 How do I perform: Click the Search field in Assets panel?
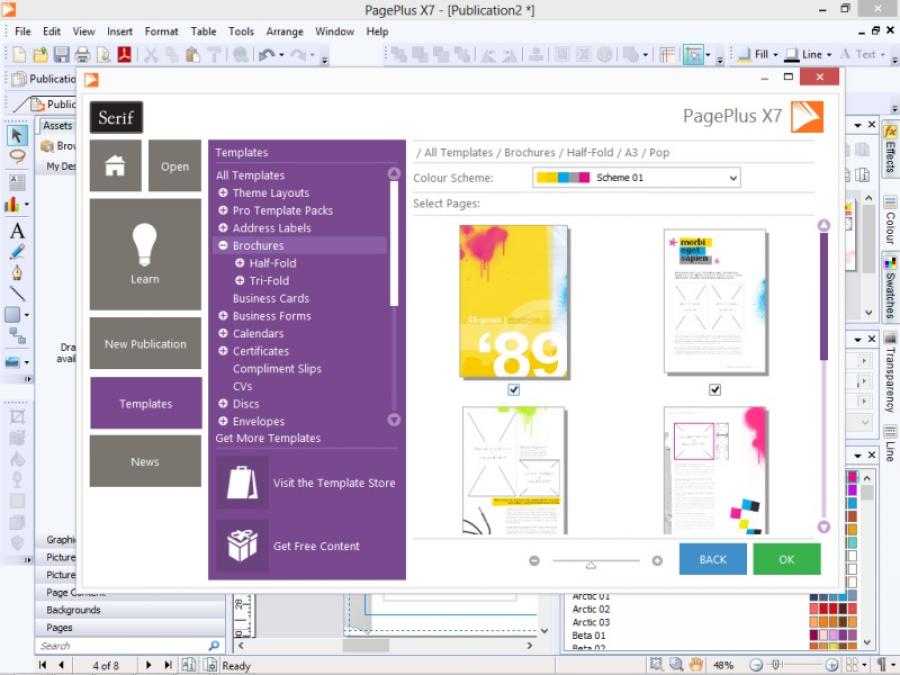coord(122,646)
